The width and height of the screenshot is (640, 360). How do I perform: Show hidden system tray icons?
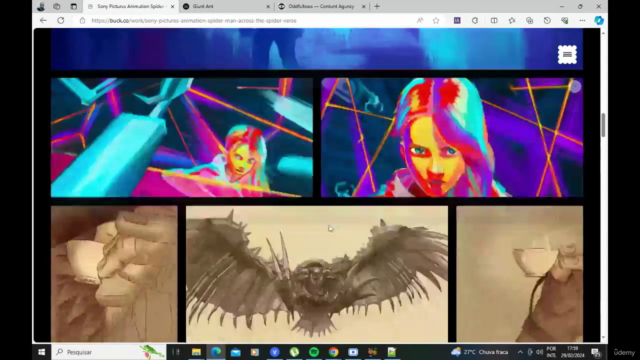pos(520,352)
